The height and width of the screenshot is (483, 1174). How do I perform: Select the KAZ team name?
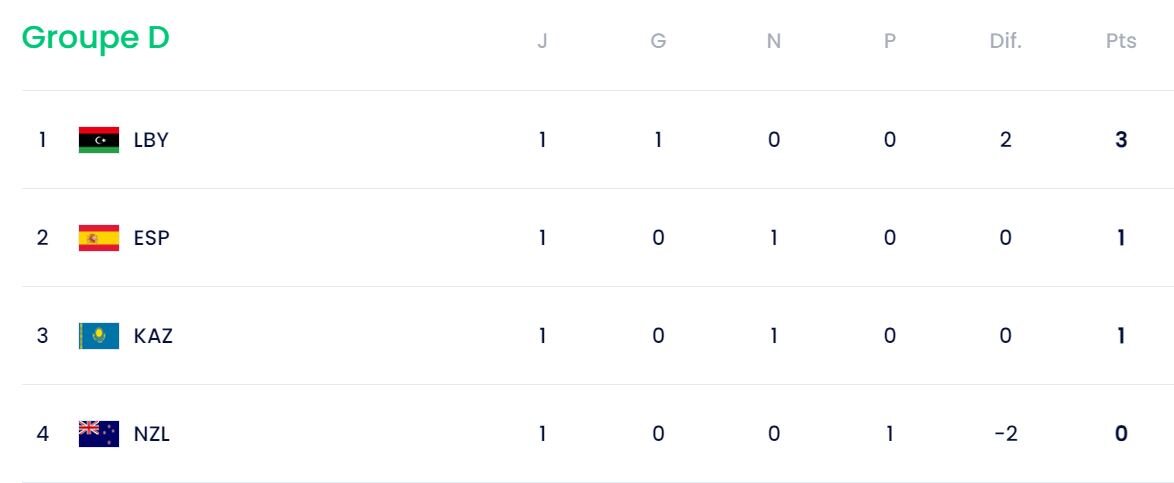point(153,336)
